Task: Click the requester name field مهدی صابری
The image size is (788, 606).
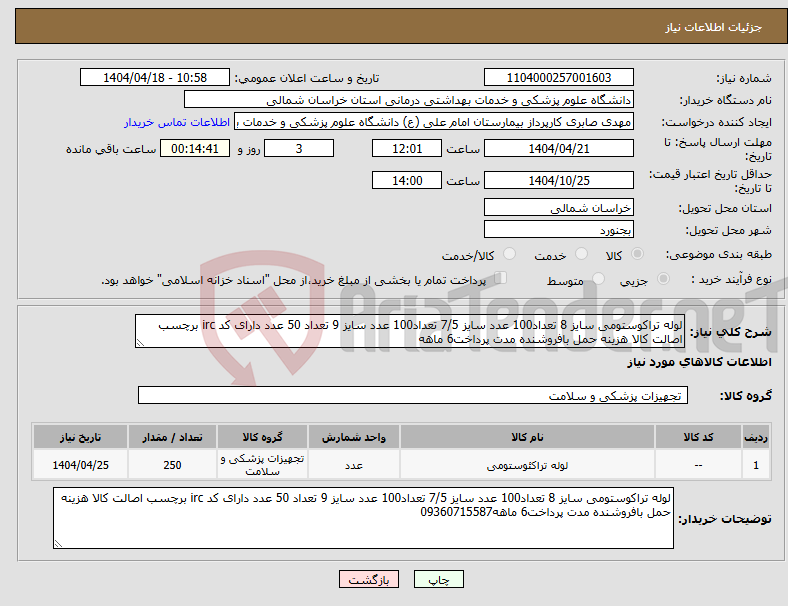Action: [x=434, y=122]
